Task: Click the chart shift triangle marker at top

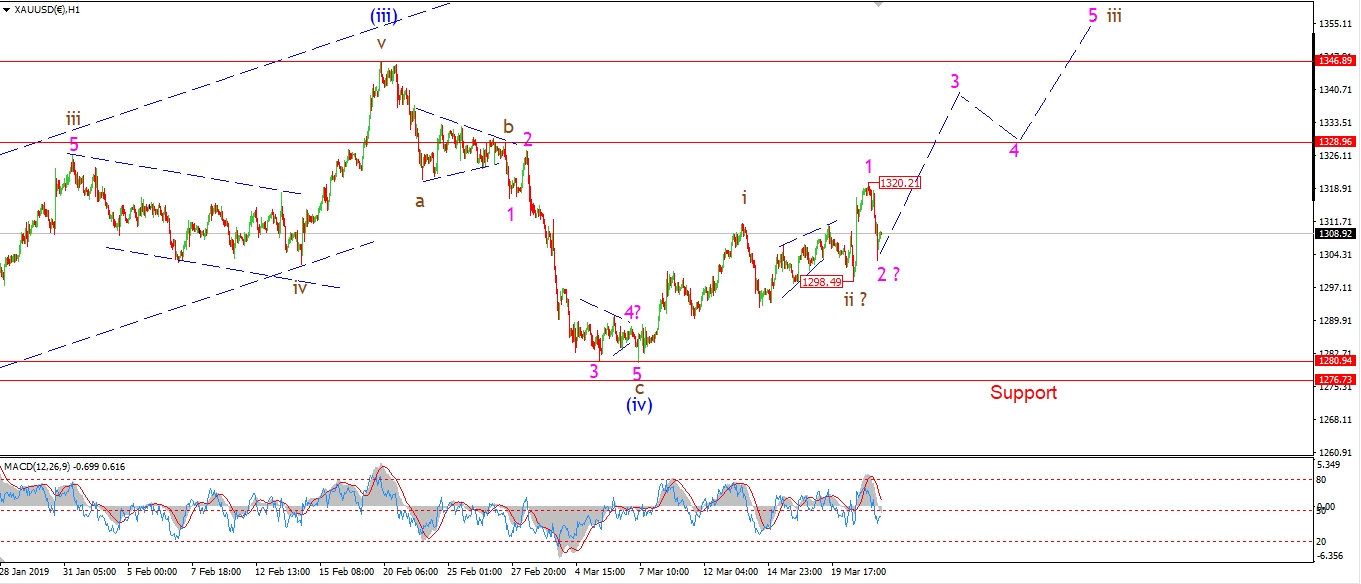Action: (879, 4)
